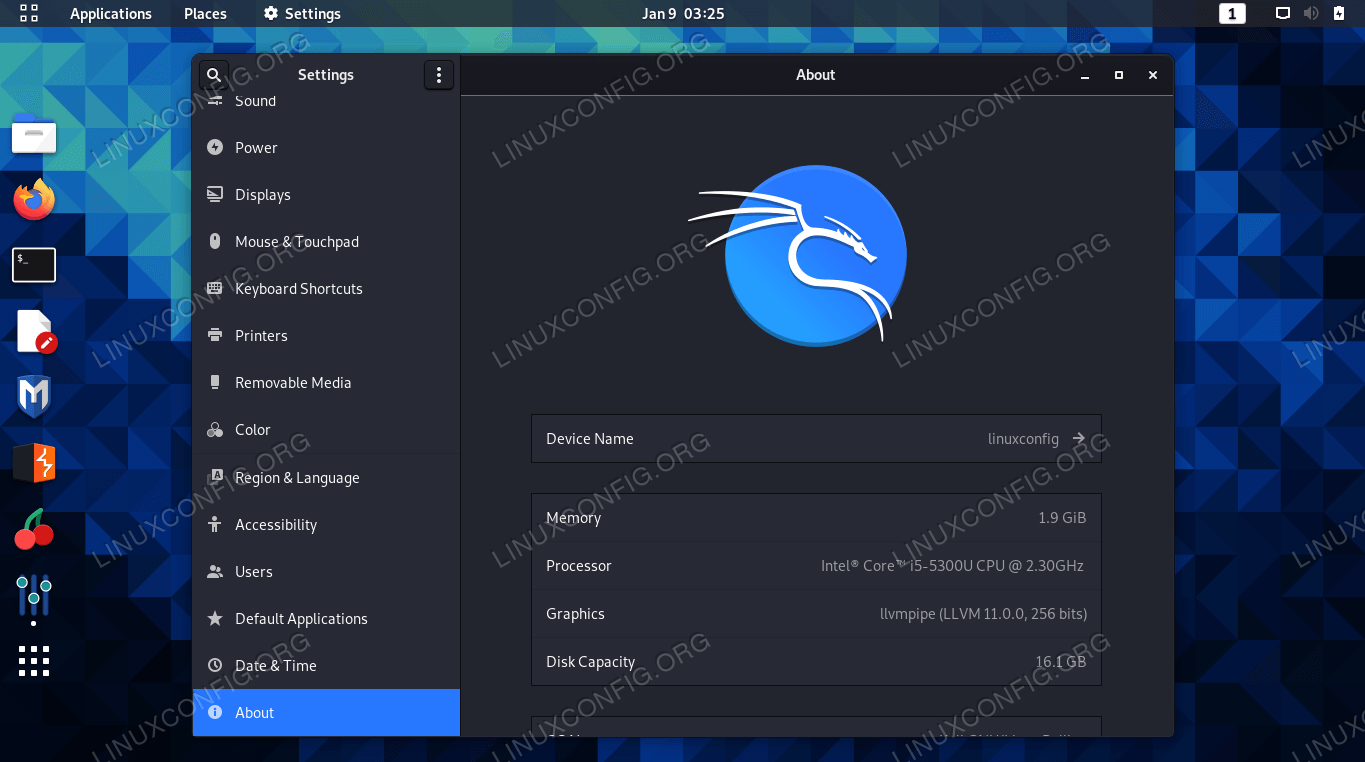
Task: Select Displays in the Settings sidebar
Action: 326,195
